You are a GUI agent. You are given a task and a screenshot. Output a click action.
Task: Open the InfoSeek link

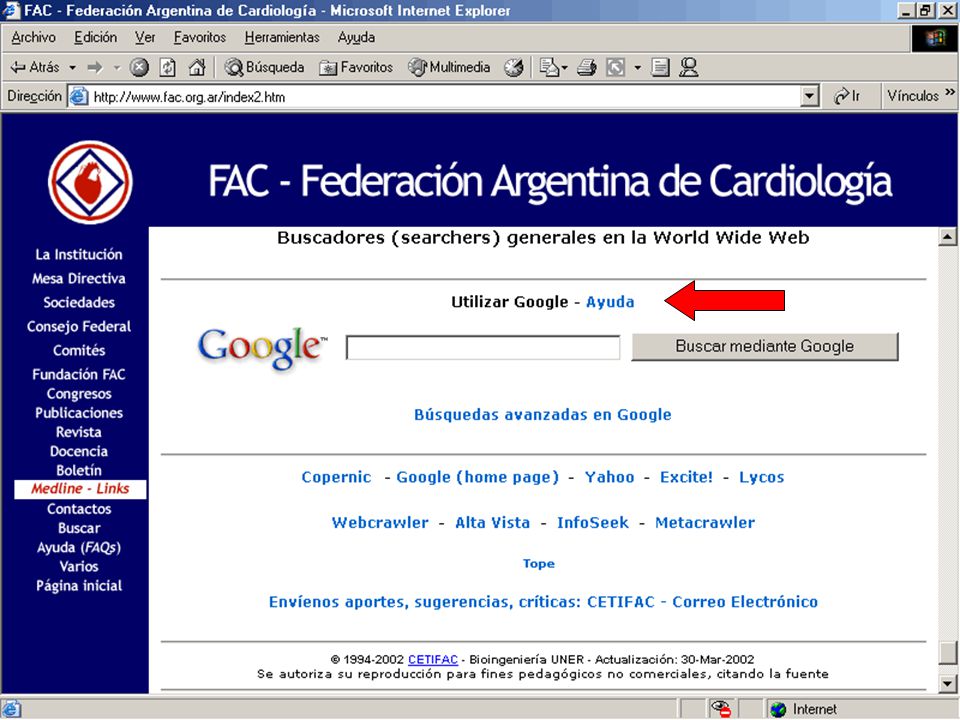point(593,522)
